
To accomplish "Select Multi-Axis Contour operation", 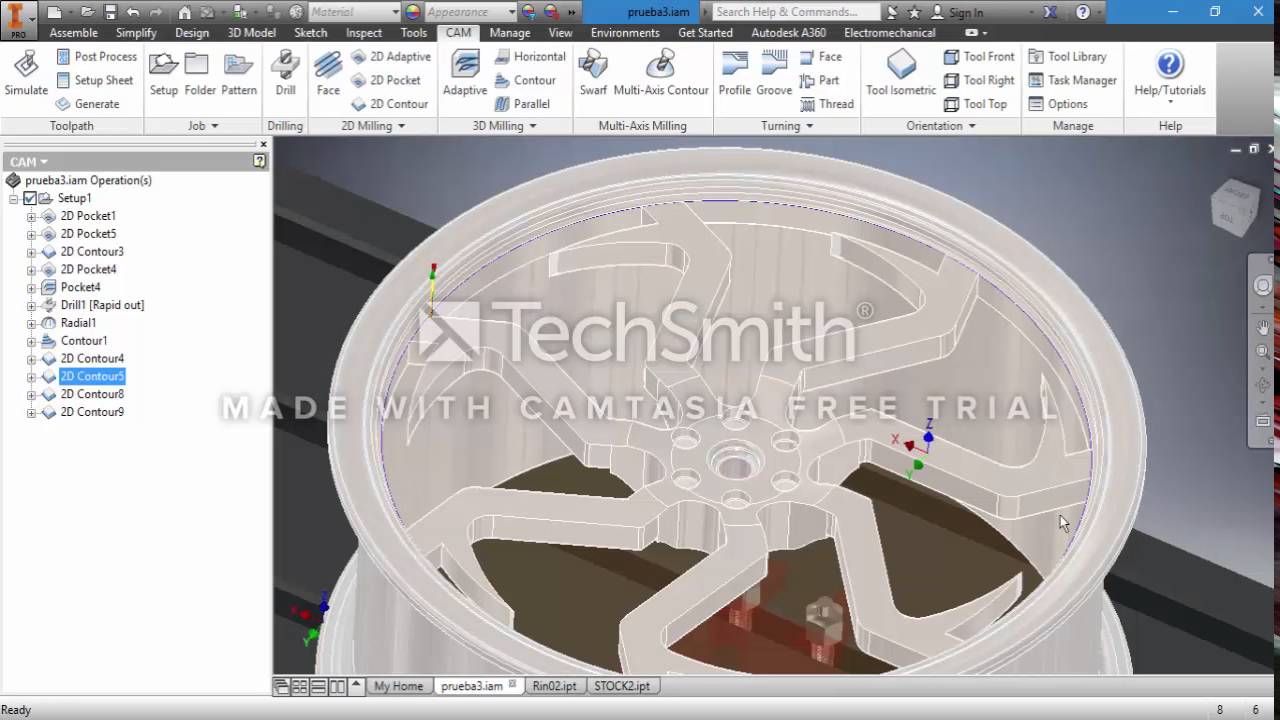I will 661,73.
